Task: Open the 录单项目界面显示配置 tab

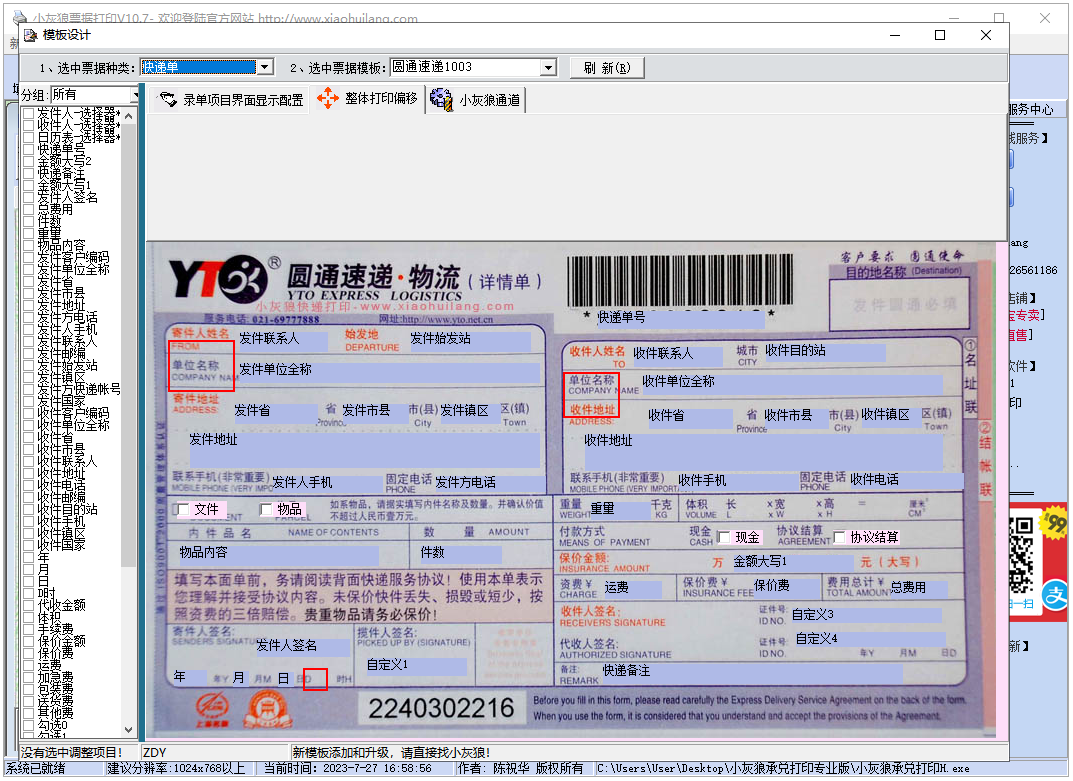Action: (231, 100)
